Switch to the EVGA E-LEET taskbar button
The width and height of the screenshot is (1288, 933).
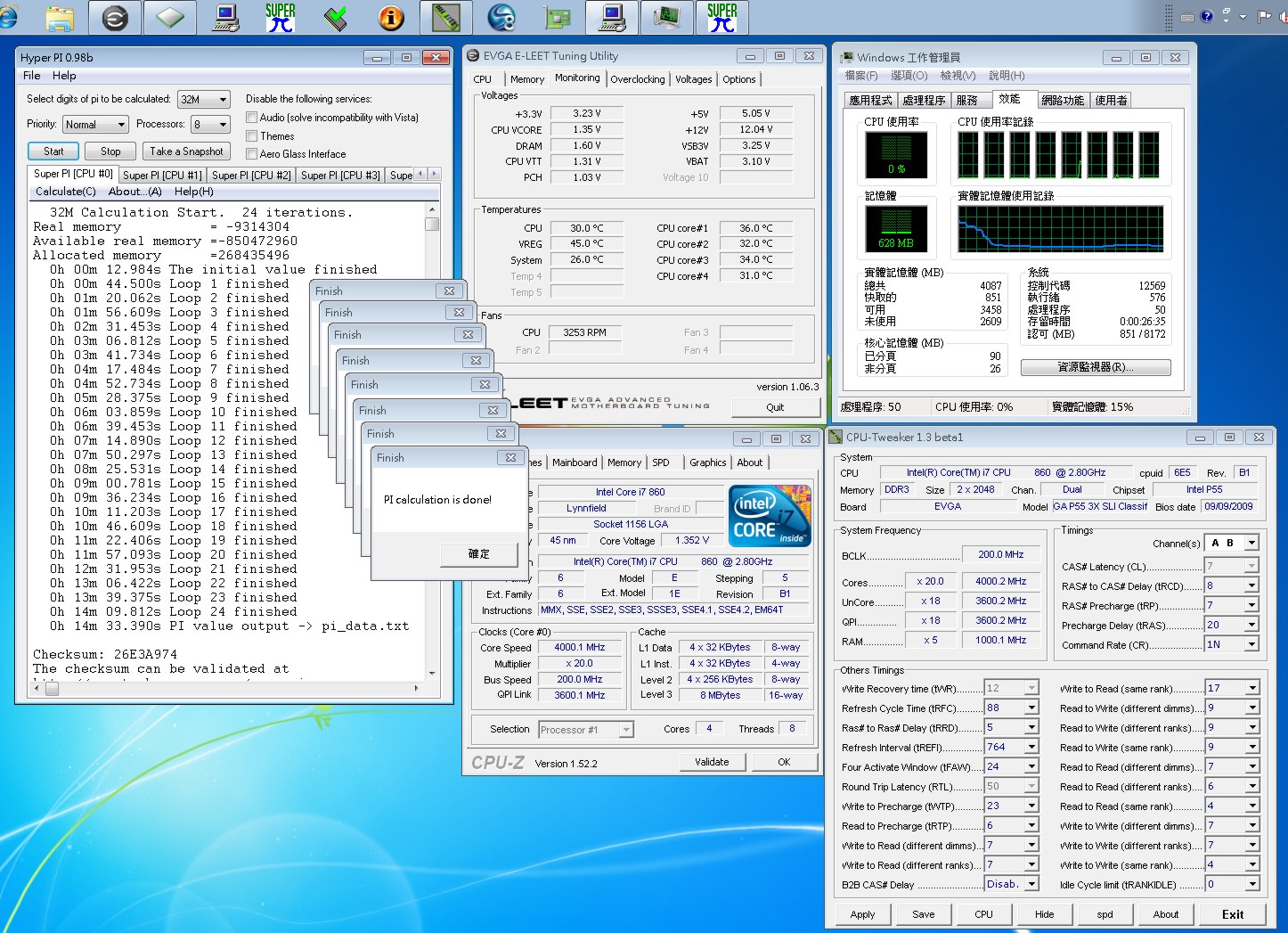tap(115, 17)
